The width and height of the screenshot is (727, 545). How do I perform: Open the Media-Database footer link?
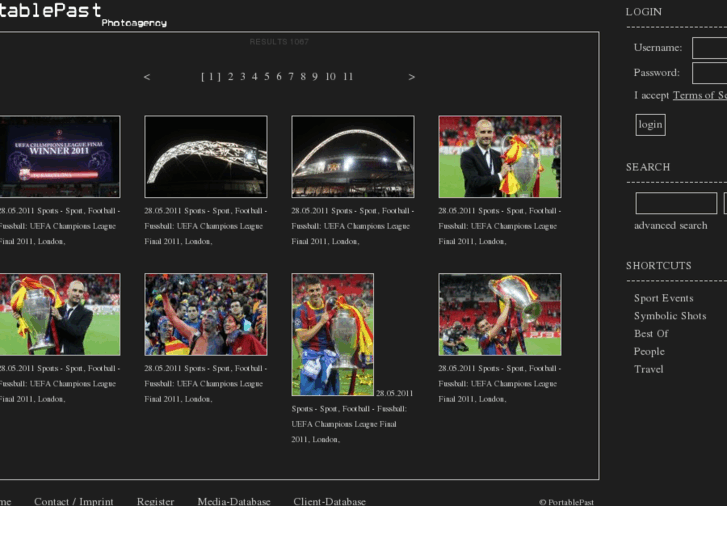point(234,501)
